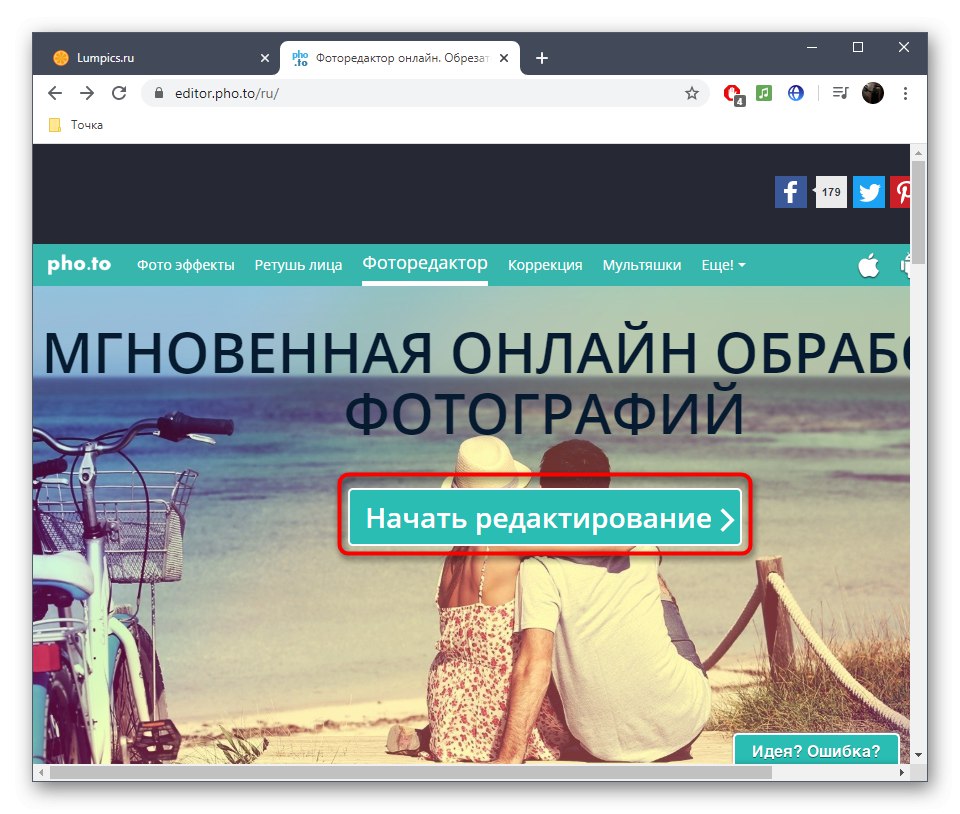Open the Chrome three-dot menu
This screenshot has height=814, width=960.
click(x=905, y=92)
